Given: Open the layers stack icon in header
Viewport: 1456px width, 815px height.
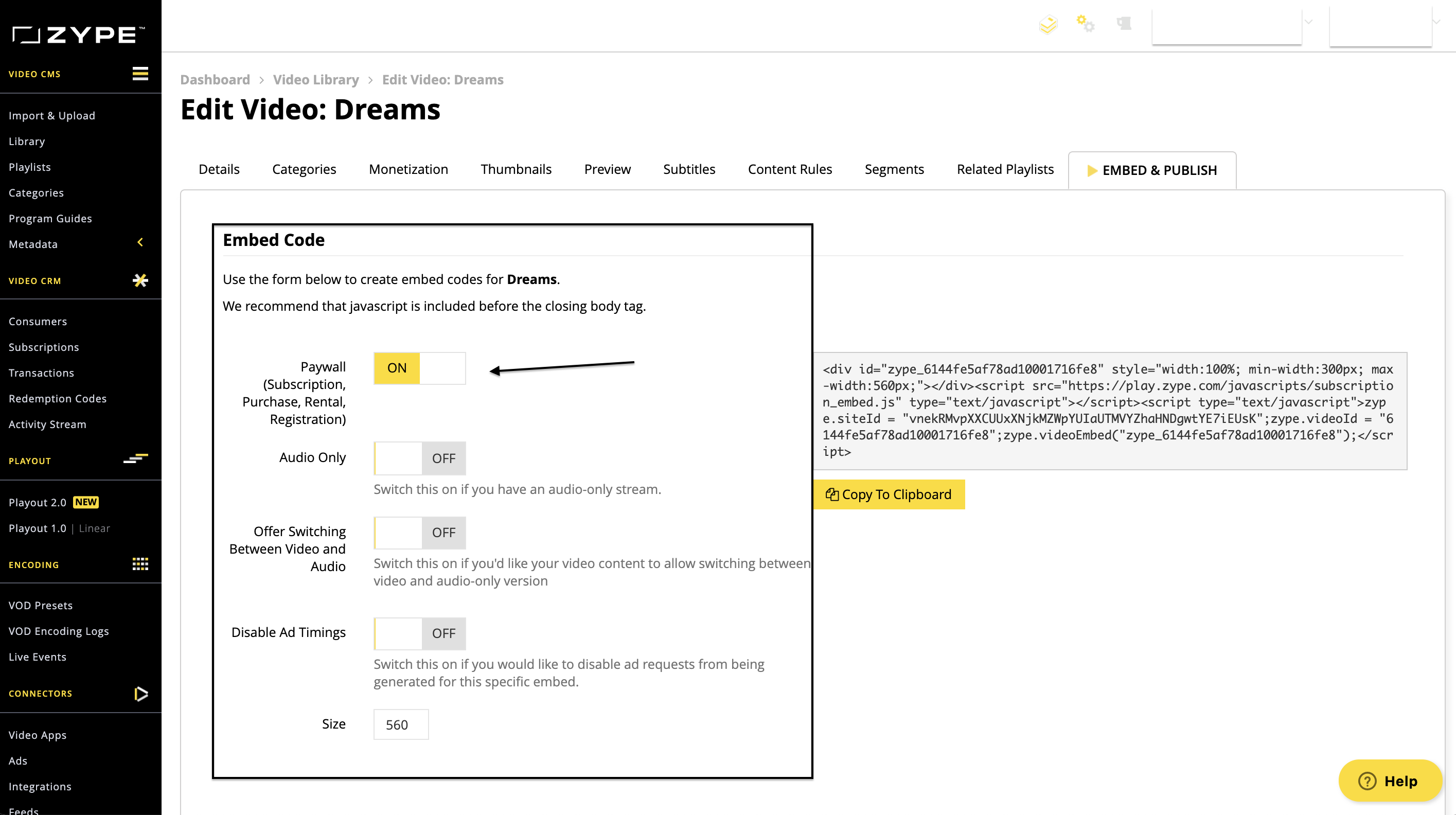Looking at the screenshot, I should tap(1048, 24).
